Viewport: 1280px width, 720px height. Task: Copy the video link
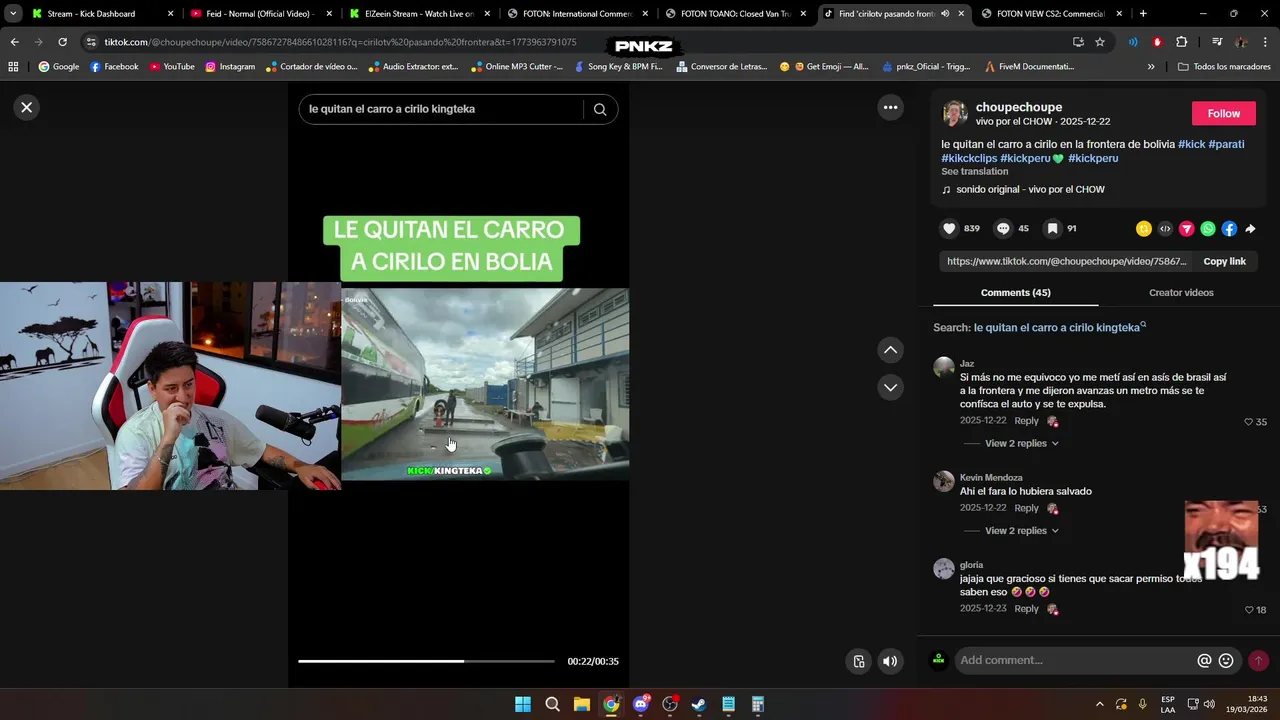point(1224,261)
